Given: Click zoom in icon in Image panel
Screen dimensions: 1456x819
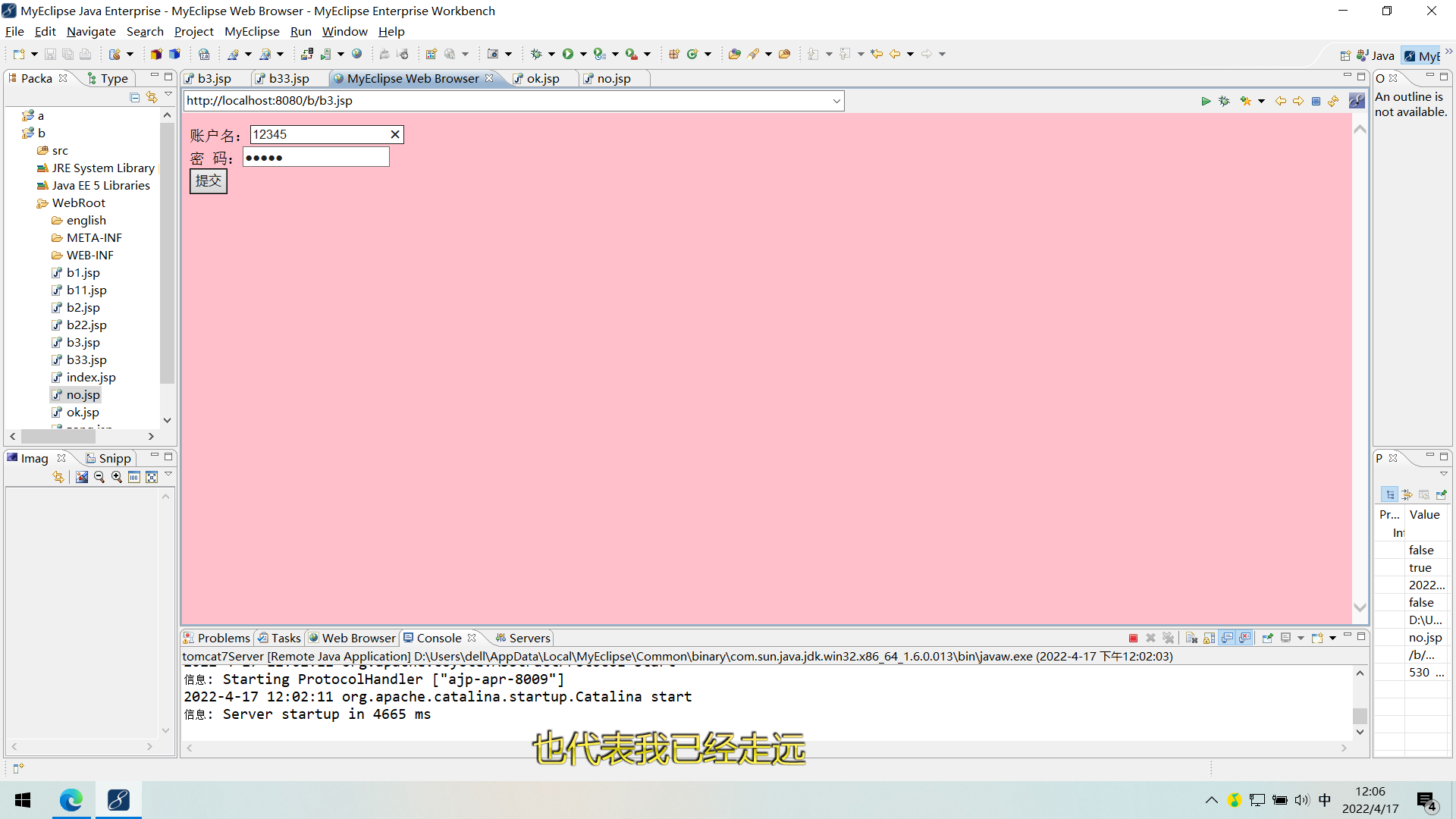Looking at the screenshot, I should tap(117, 477).
